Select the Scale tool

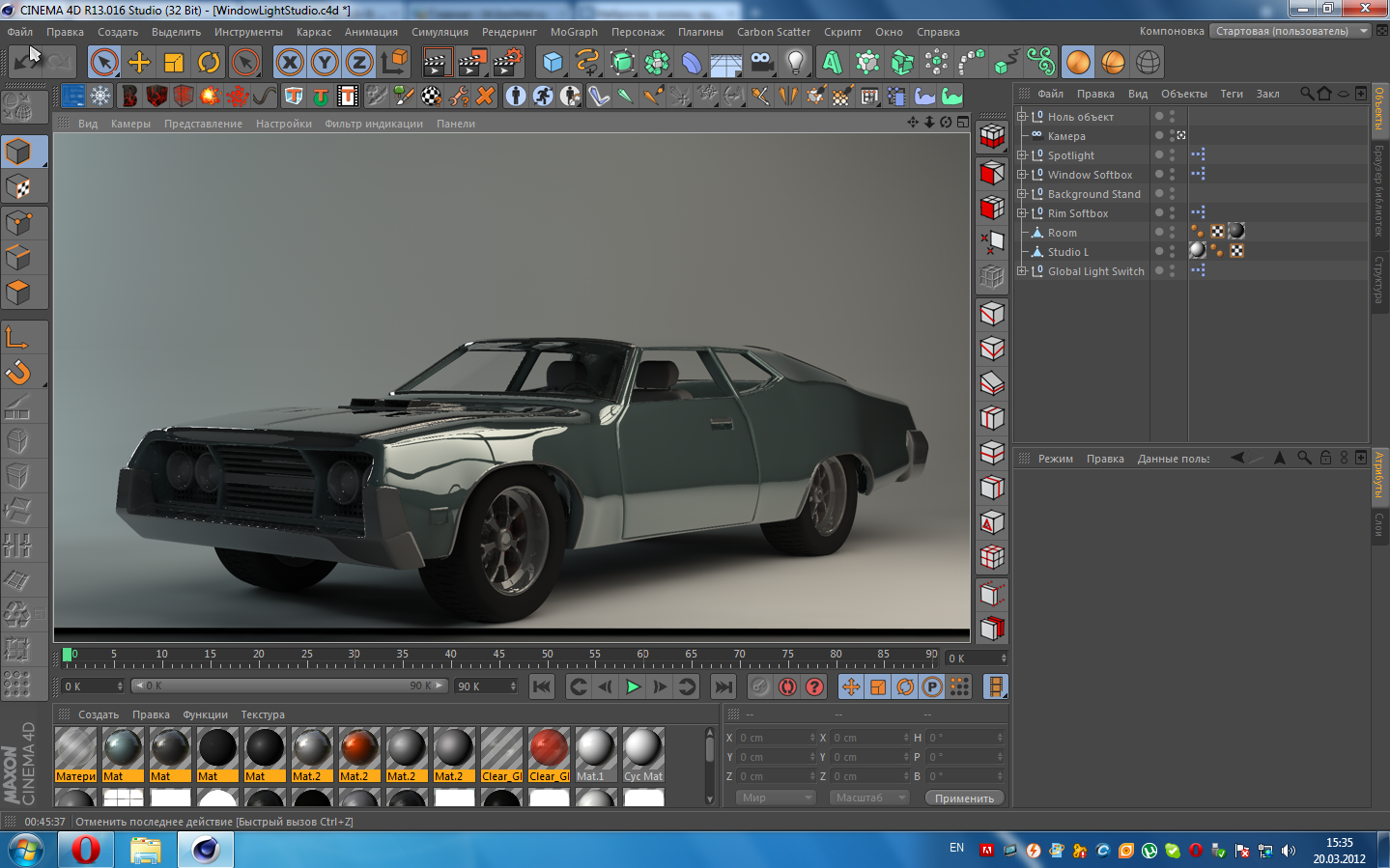click(x=174, y=63)
